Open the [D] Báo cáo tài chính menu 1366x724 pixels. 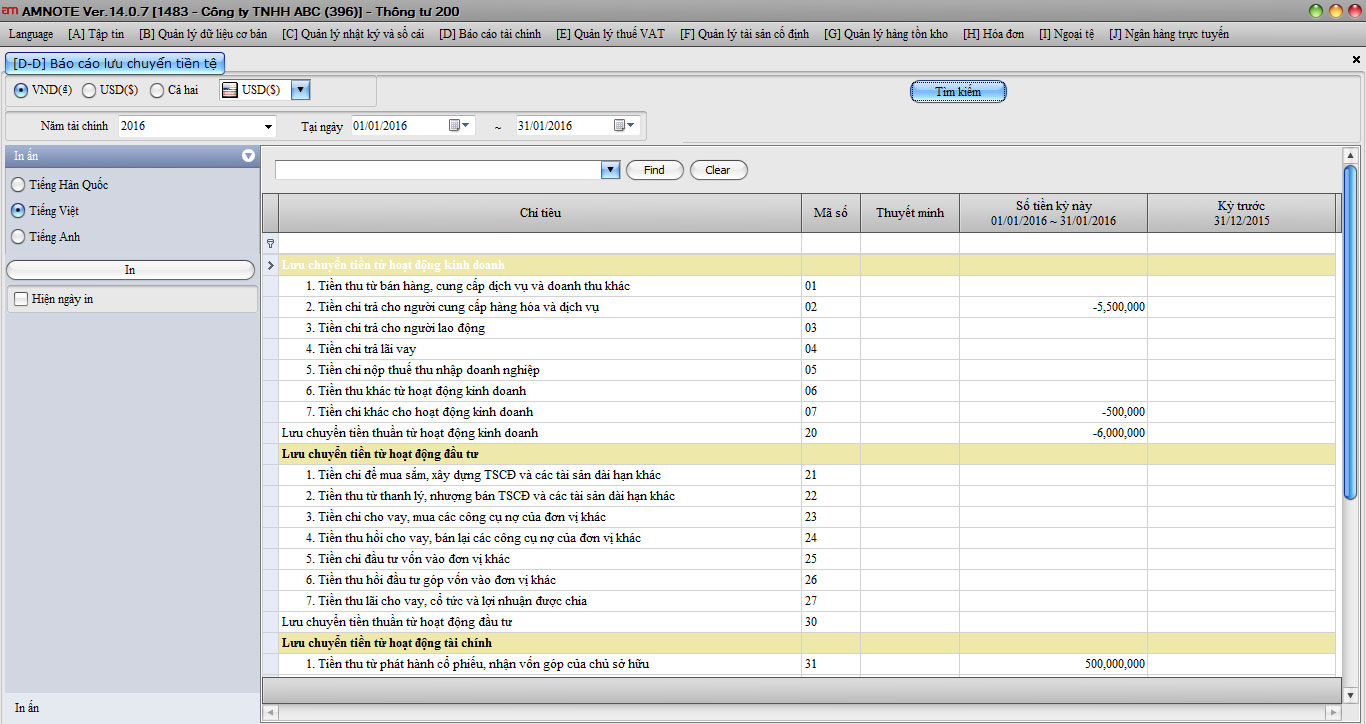click(490, 34)
